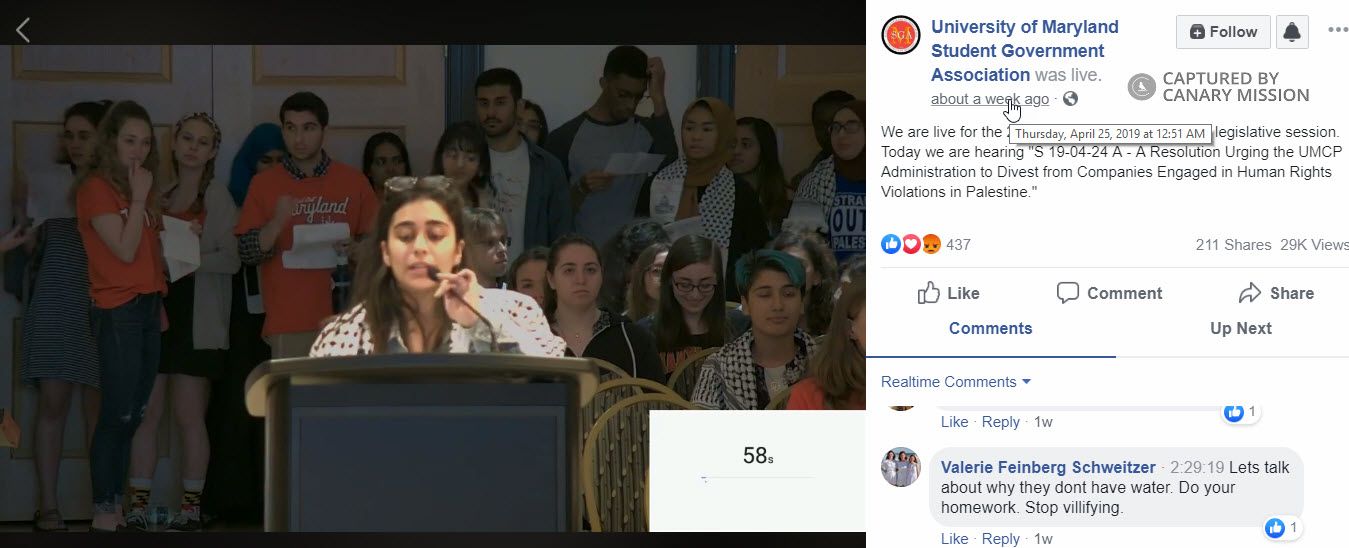1349x548 pixels.
Task: Open the SGA page profile picture
Action: click(900, 35)
